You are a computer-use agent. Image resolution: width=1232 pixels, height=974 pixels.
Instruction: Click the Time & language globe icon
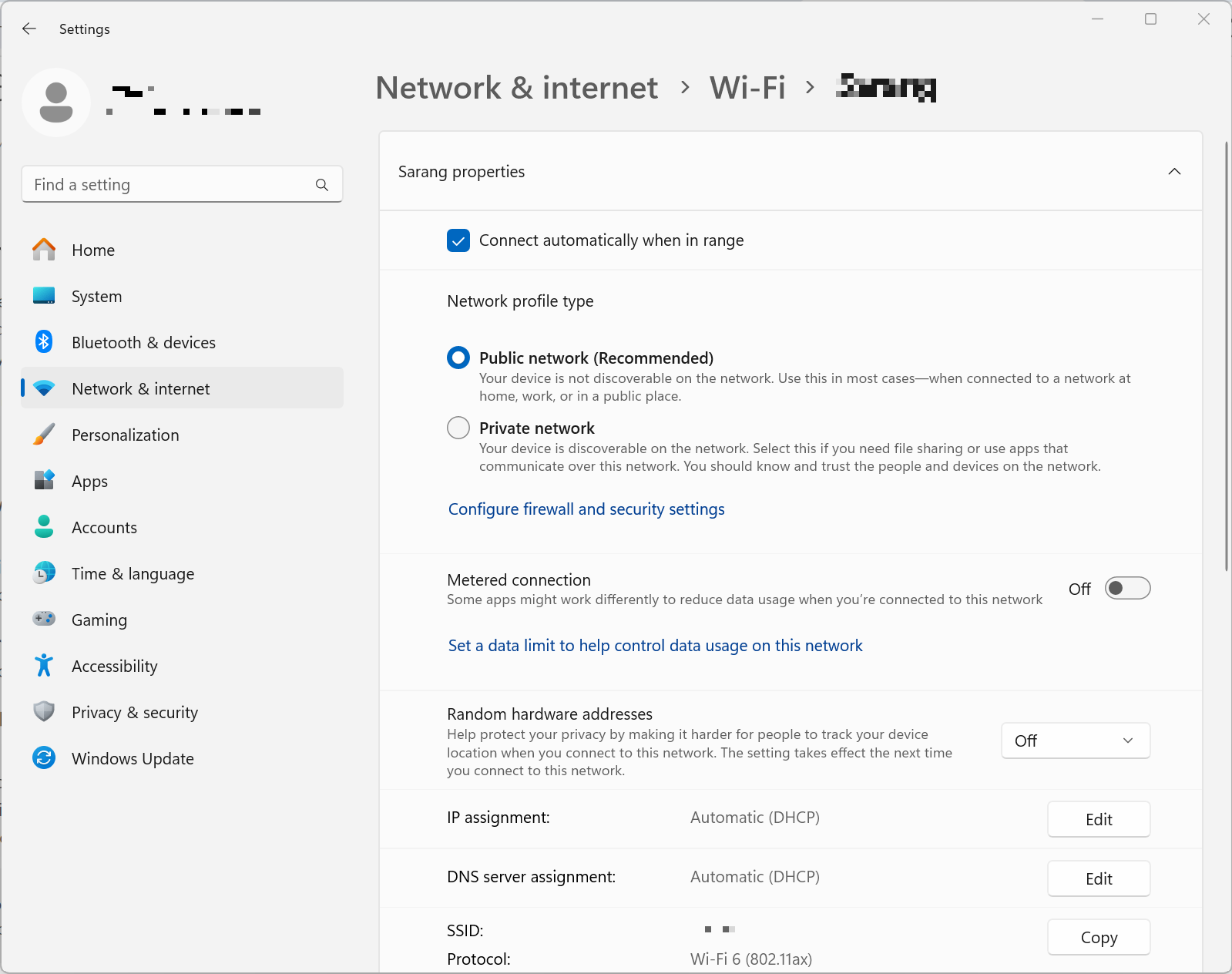tap(44, 573)
